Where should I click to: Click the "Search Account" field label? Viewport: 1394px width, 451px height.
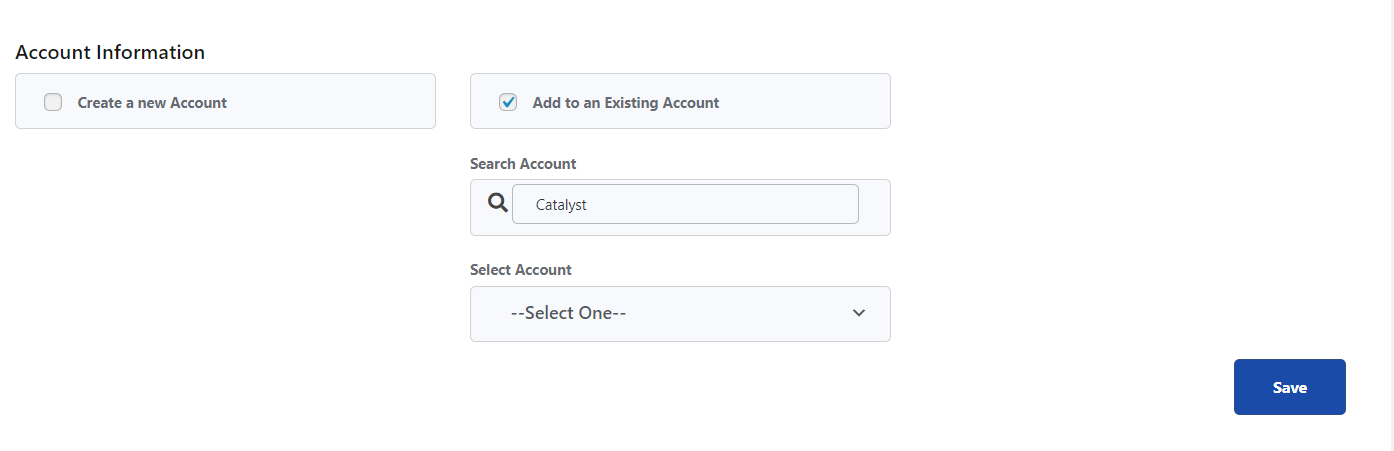pos(523,164)
